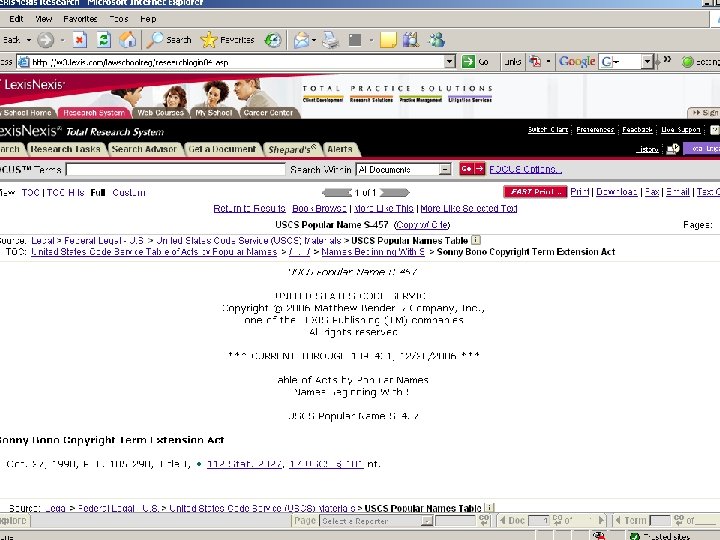Click the More Like This link
This screenshot has width=720, height=540.
click(x=384, y=208)
